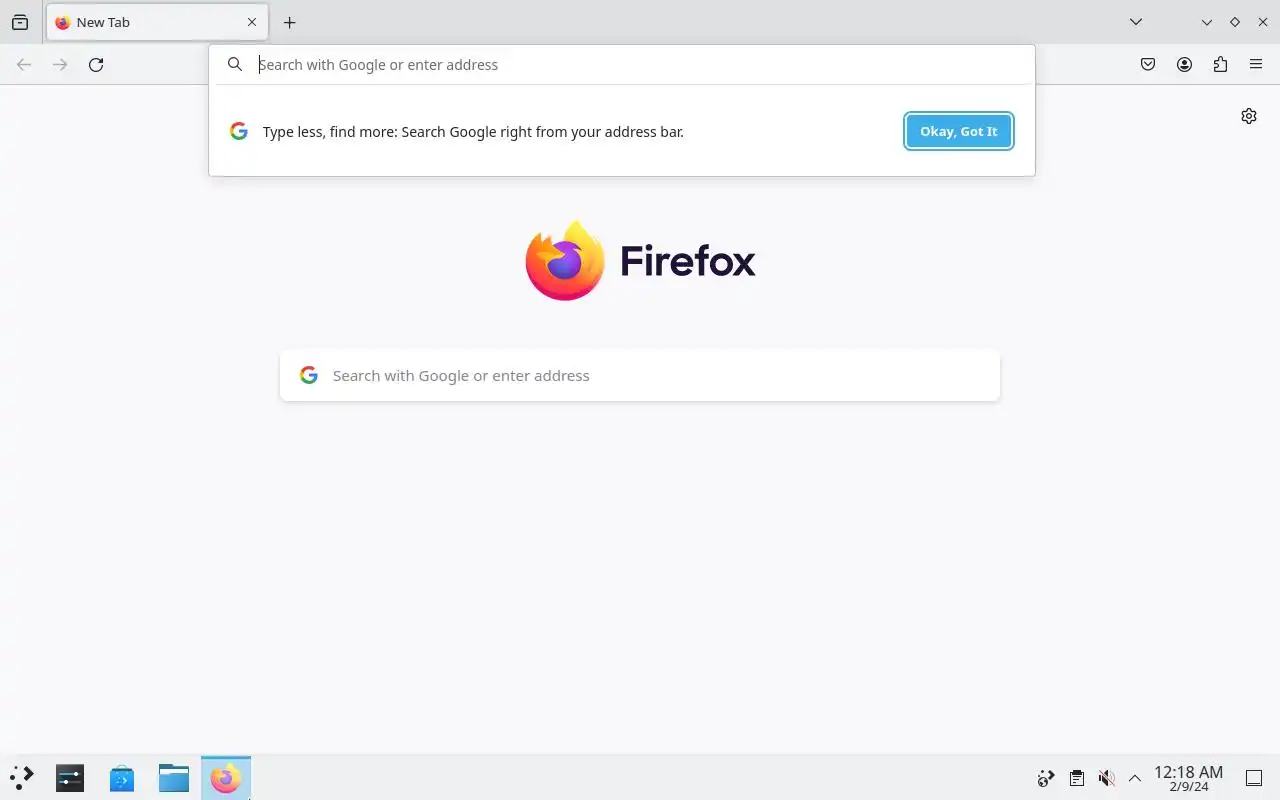Go forward one page
This screenshot has width=1280, height=800.
click(60, 65)
